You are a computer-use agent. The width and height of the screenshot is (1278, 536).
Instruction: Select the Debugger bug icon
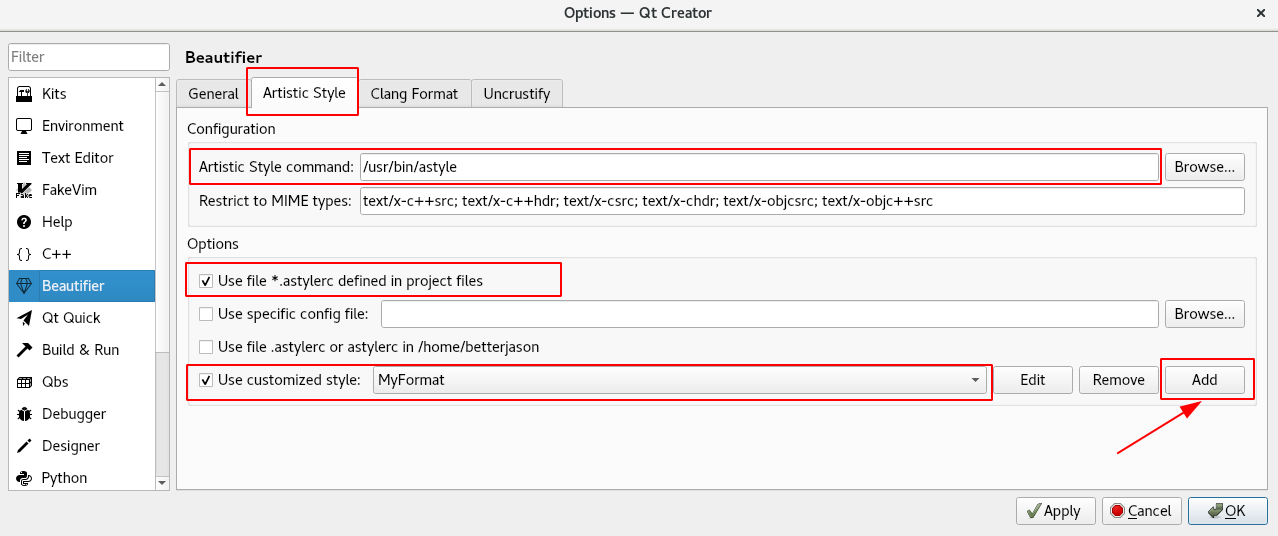click(x=25, y=414)
